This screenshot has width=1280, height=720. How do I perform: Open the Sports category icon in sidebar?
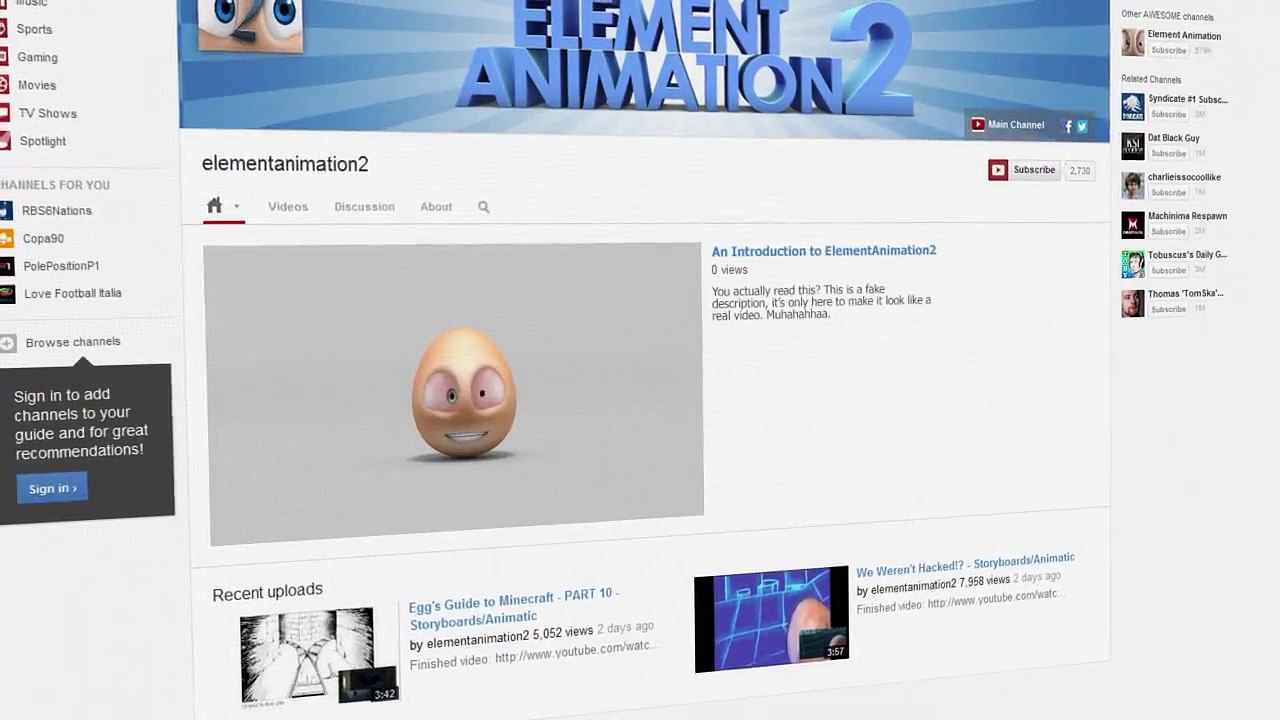(x=4, y=29)
